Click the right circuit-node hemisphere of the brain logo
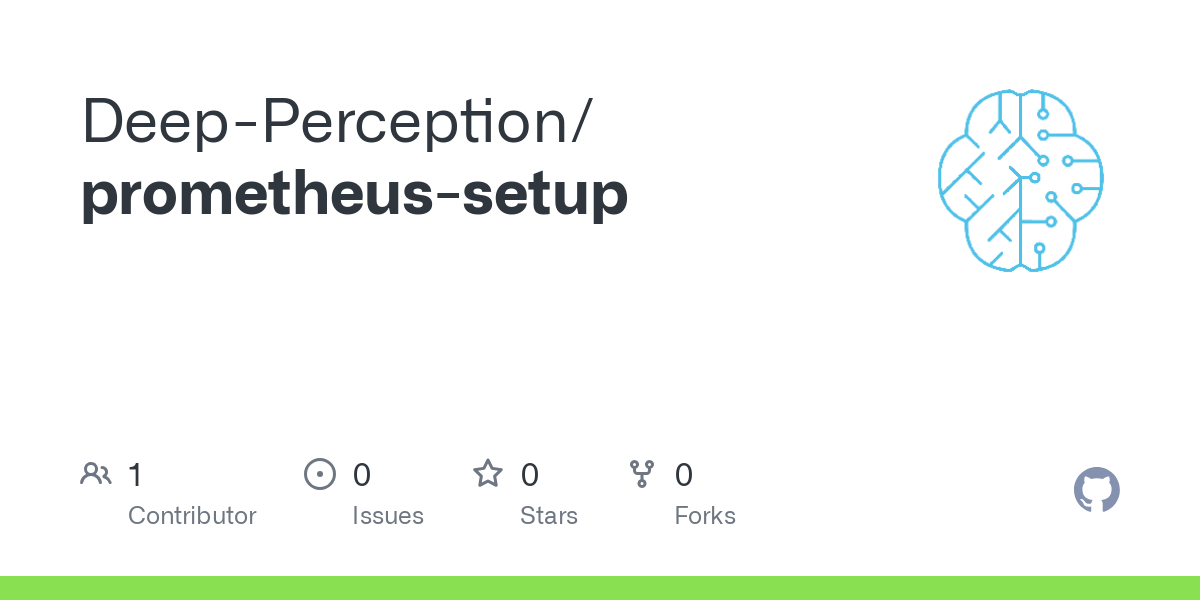Image resolution: width=1200 pixels, height=600 pixels. click(1060, 180)
